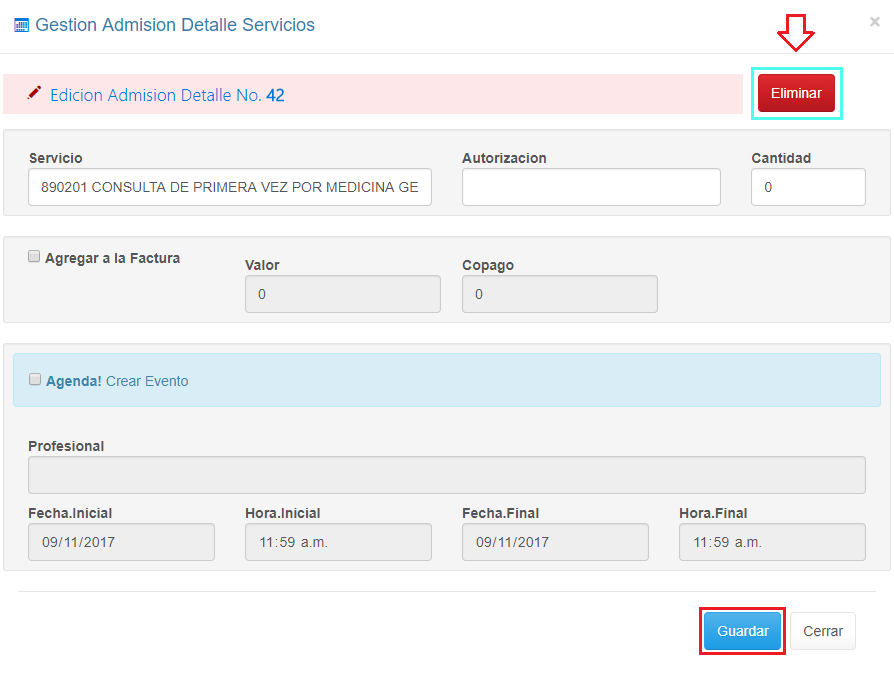Focus the Autorizacion text field
The image size is (894, 681).
590,187
